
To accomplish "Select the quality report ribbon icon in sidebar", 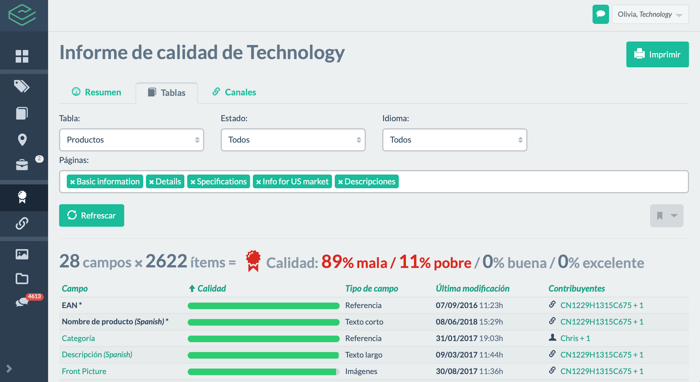I will (x=22, y=197).
